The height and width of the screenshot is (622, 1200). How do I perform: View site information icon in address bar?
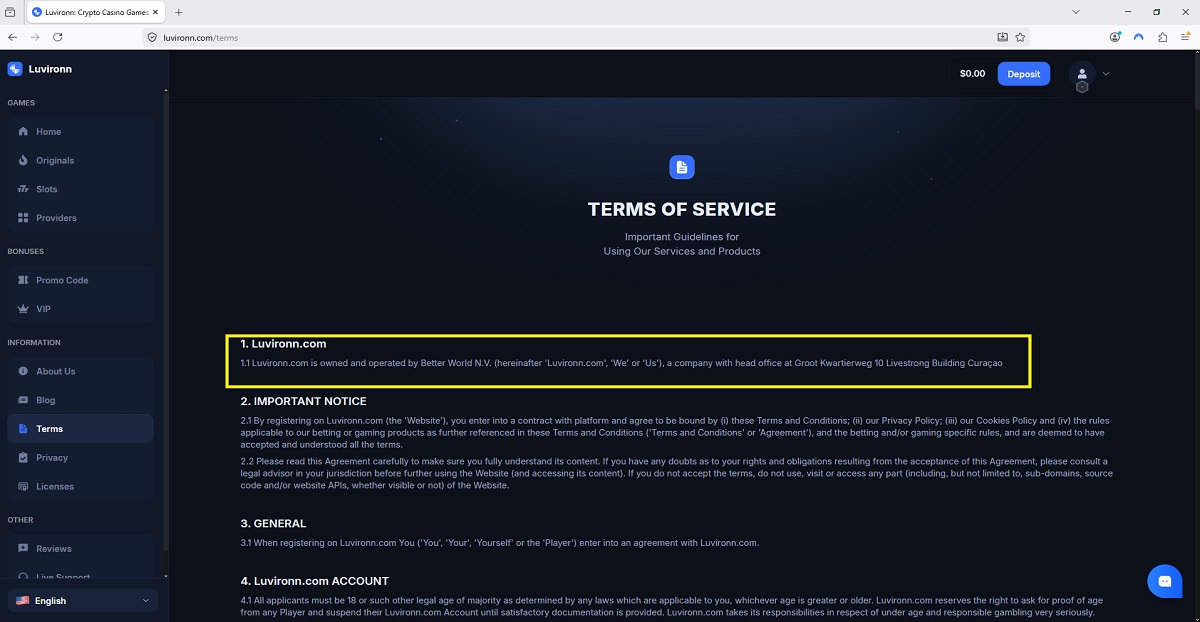pos(152,37)
